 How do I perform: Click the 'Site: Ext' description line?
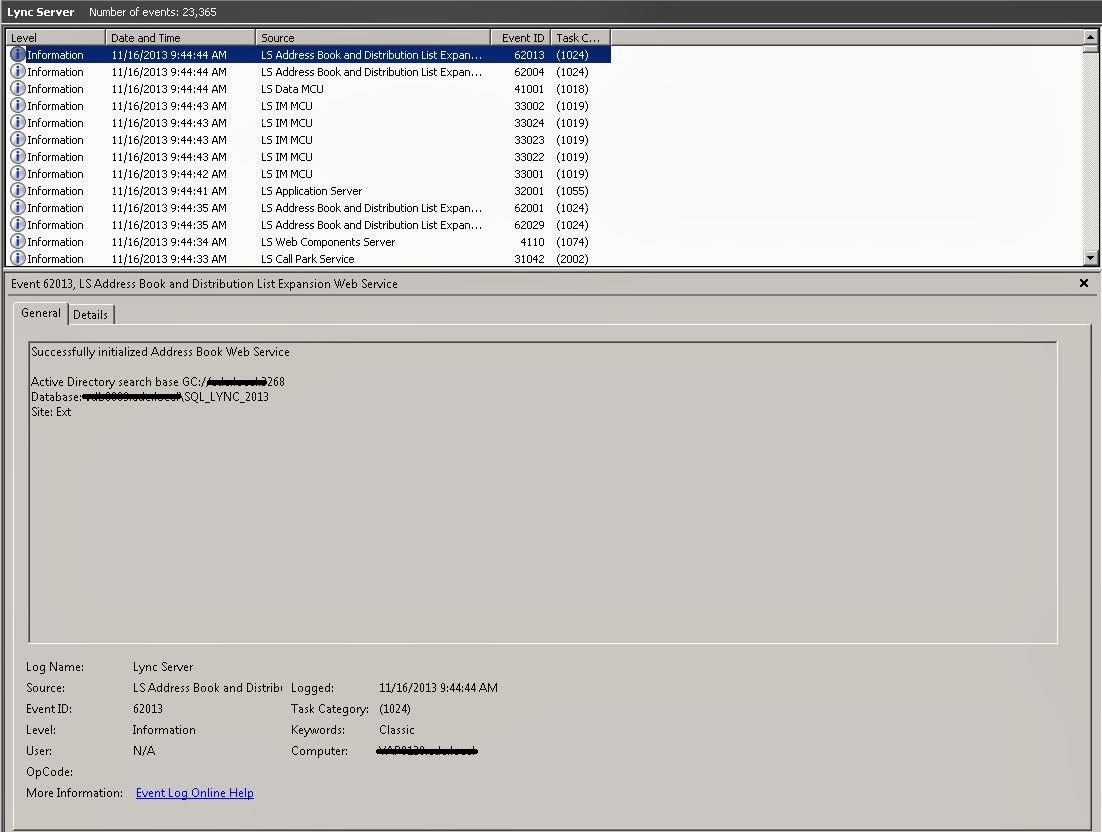pos(51,412)
